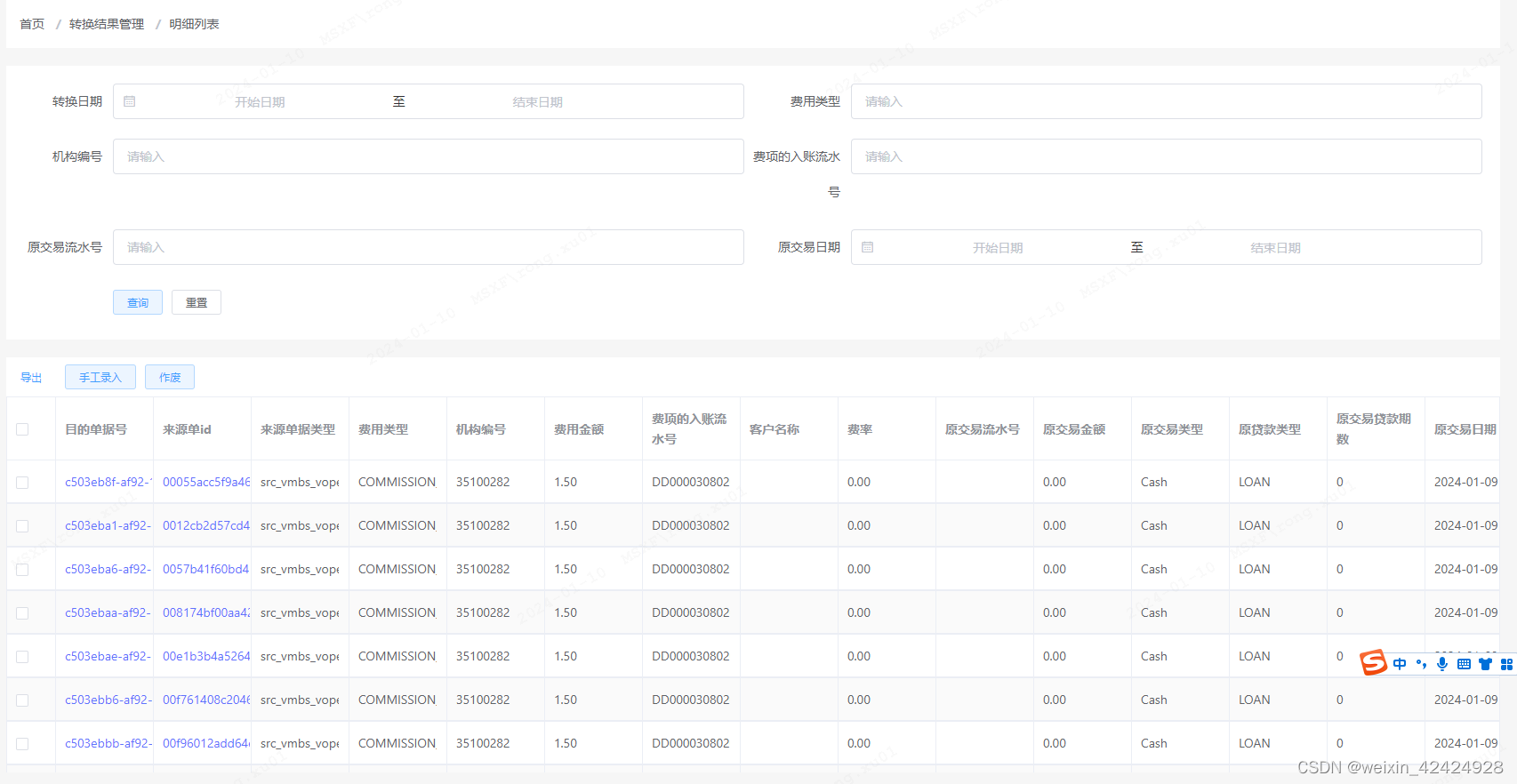Click 客户名称 column header

pos(775,429)
